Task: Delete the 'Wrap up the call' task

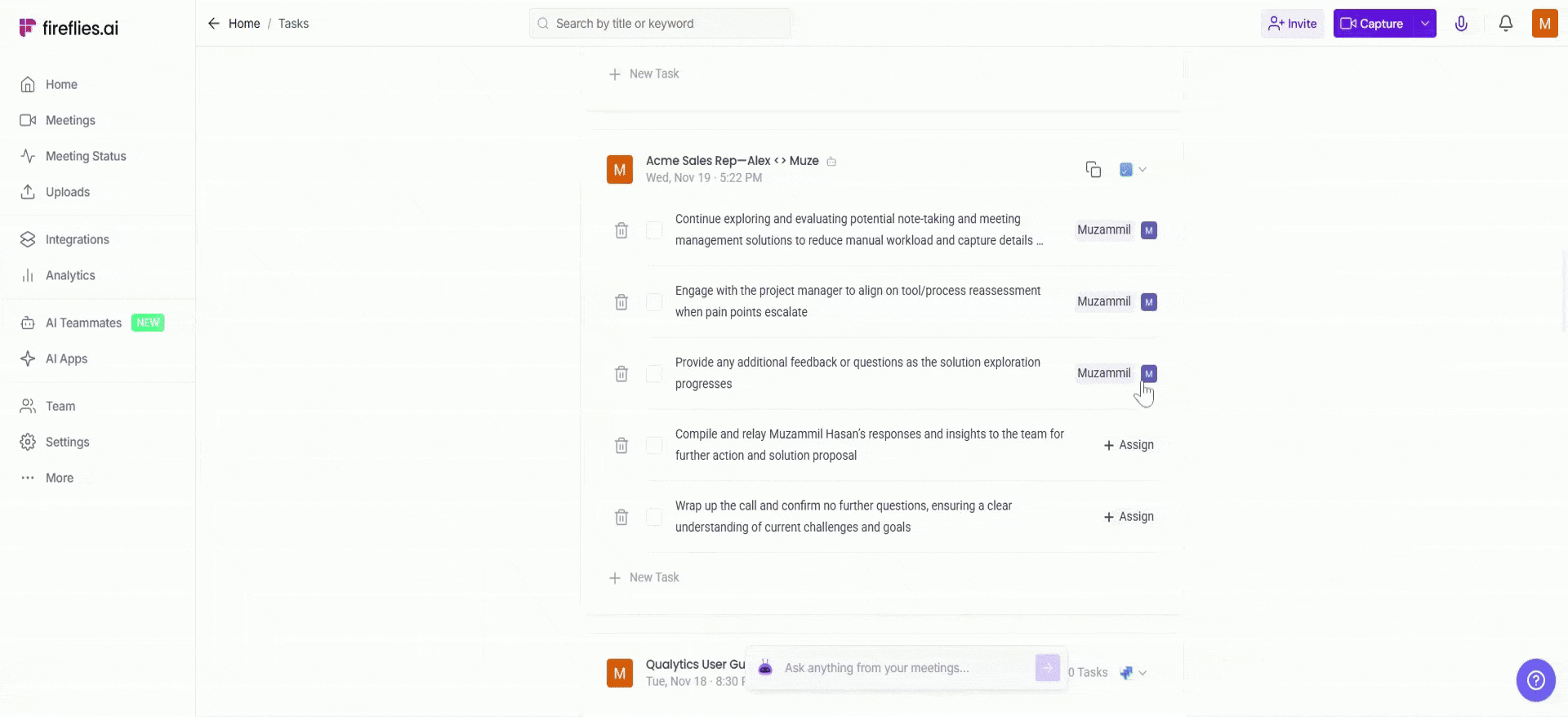Action: (x=621, y=517)
